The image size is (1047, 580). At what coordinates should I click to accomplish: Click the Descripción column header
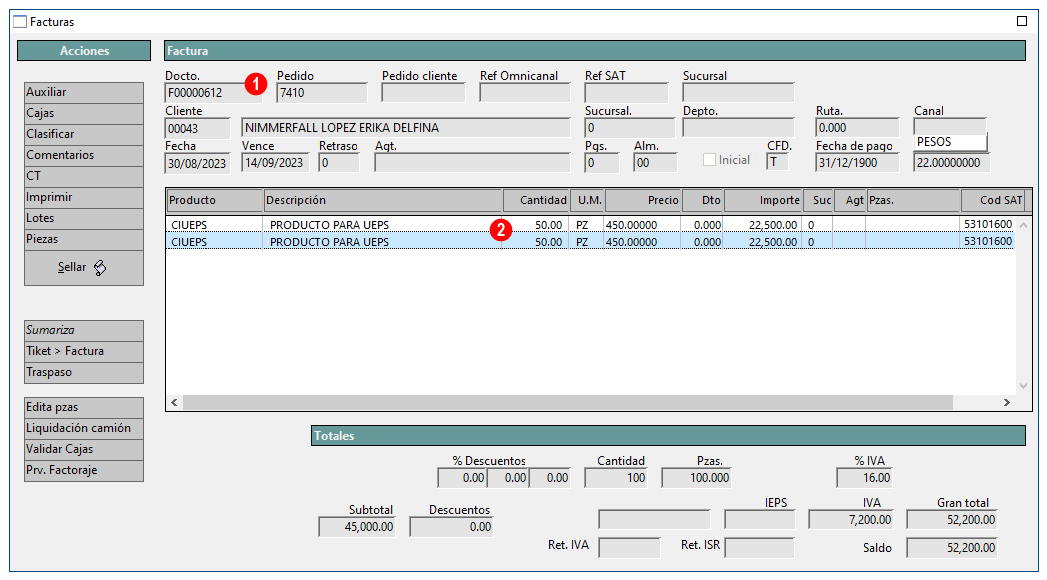tap(383, 200)
